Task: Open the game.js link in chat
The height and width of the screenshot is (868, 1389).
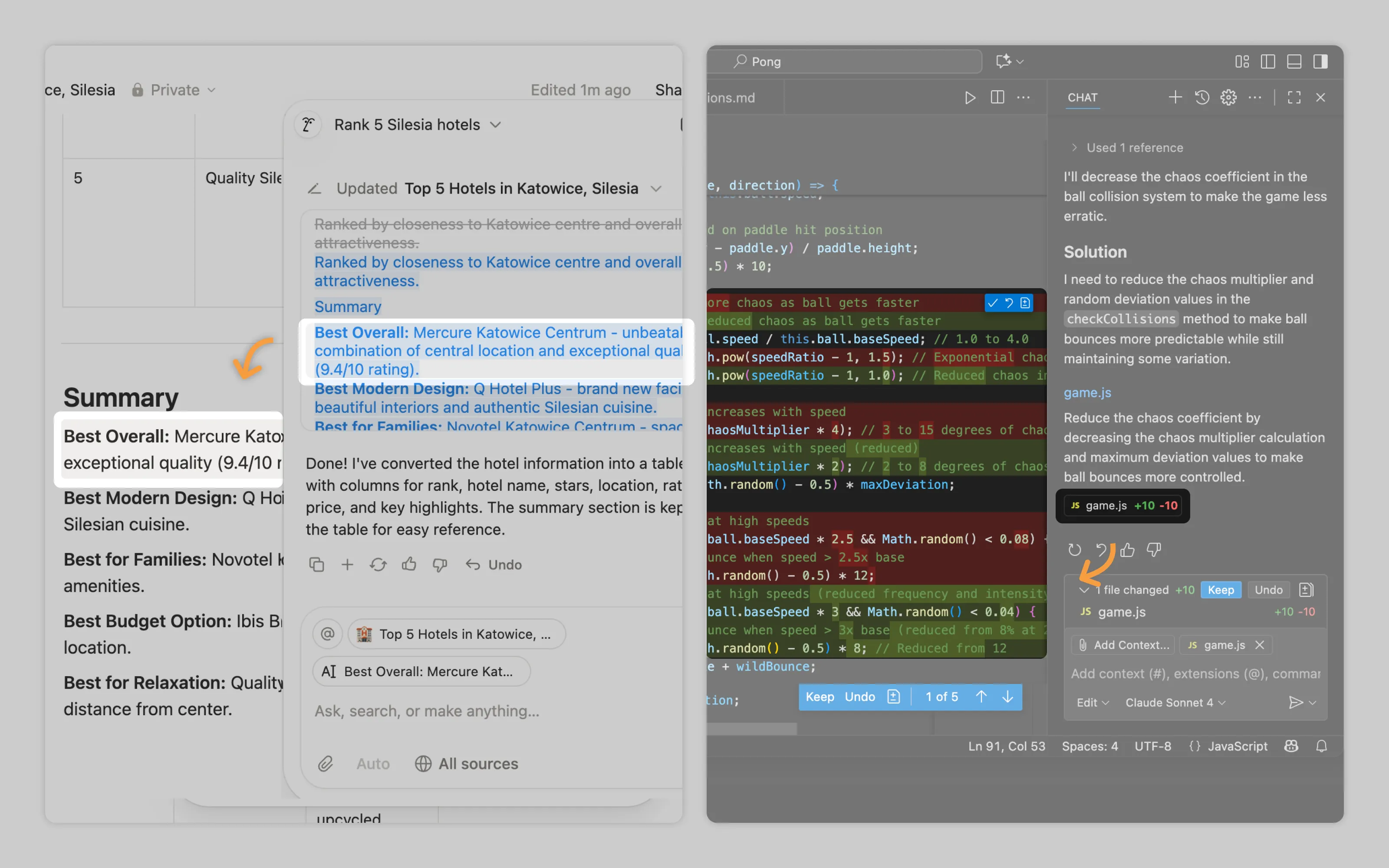Action: pyautogui.click(x=1087, y=393)
